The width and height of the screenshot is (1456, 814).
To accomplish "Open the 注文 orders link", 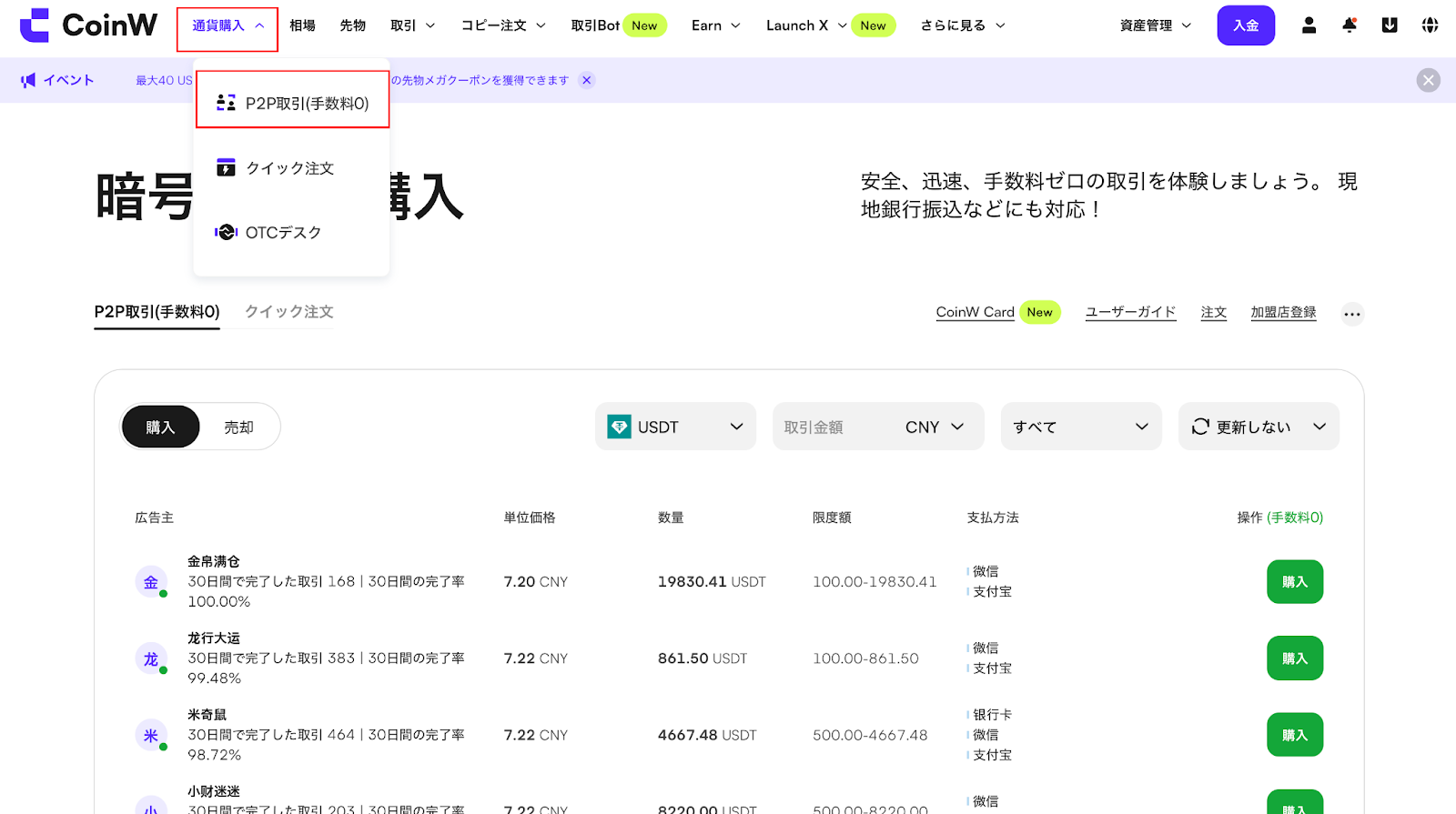I will point(1214,312).
